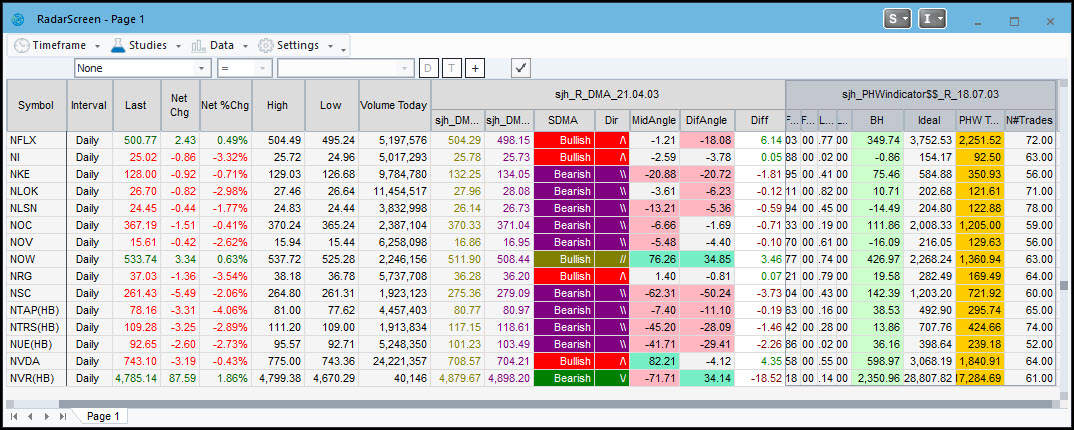Go to first page with navigation arrow
The image size is (1074, 430).
(14, 416)
